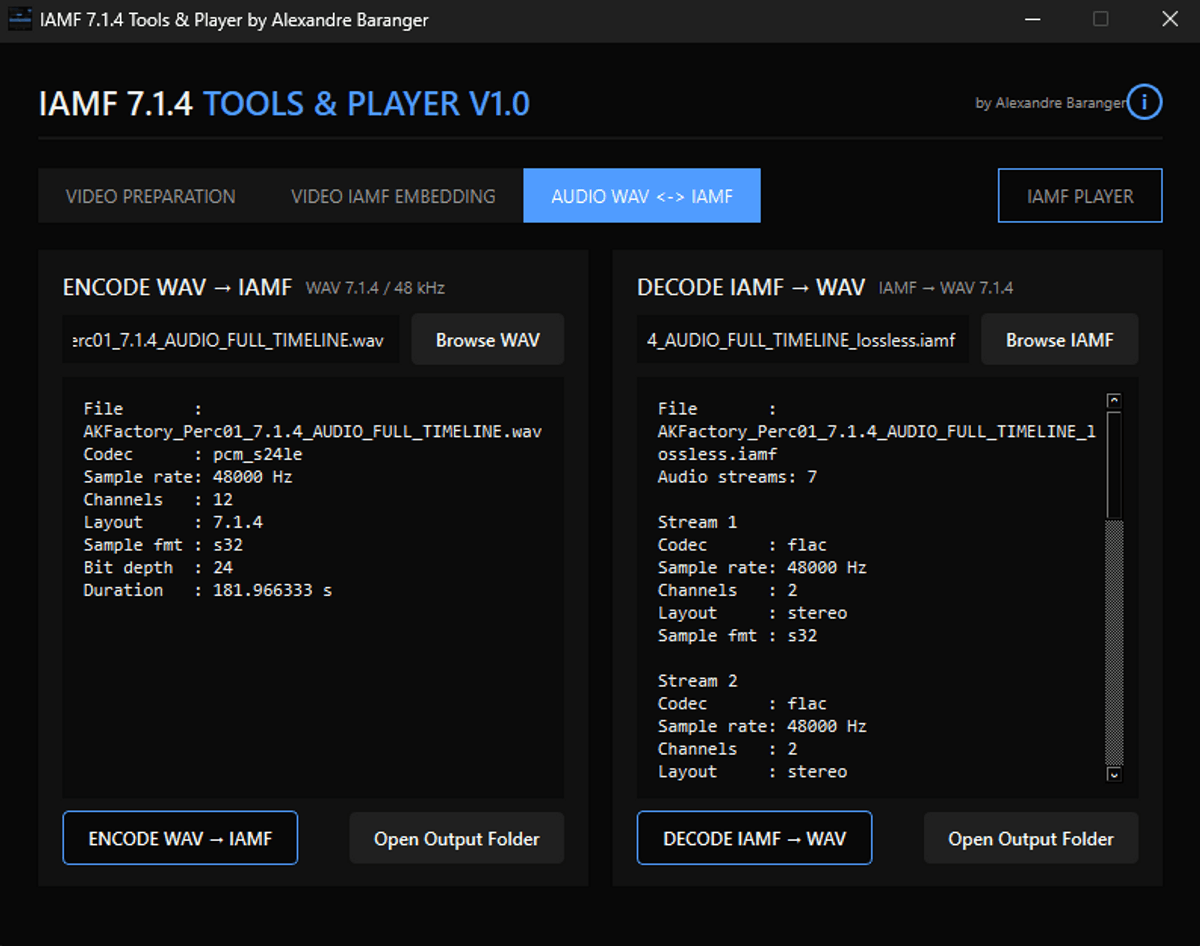Open Output Folder in decode panel

1031,838
